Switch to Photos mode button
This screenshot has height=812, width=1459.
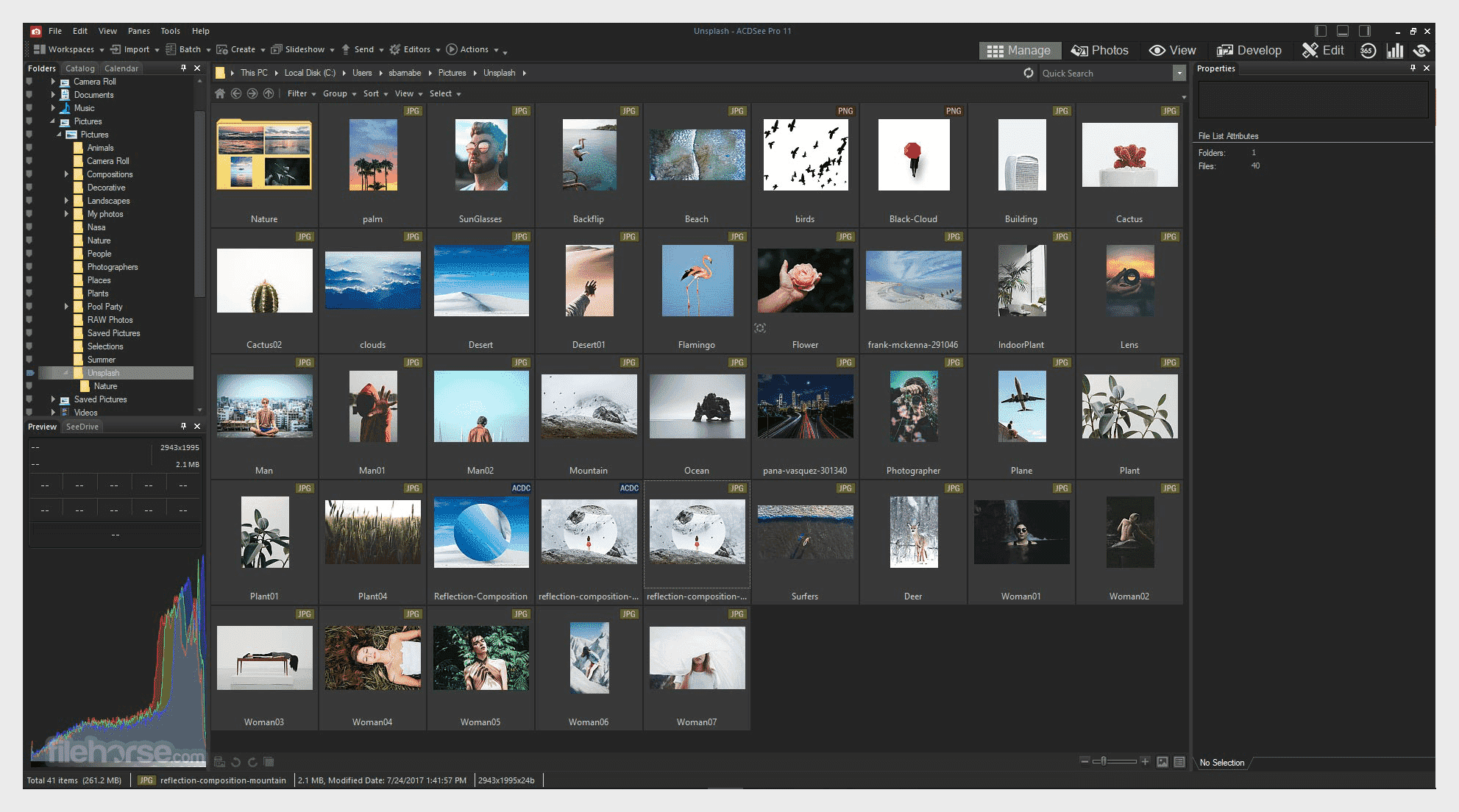(x=1100, y=50)
